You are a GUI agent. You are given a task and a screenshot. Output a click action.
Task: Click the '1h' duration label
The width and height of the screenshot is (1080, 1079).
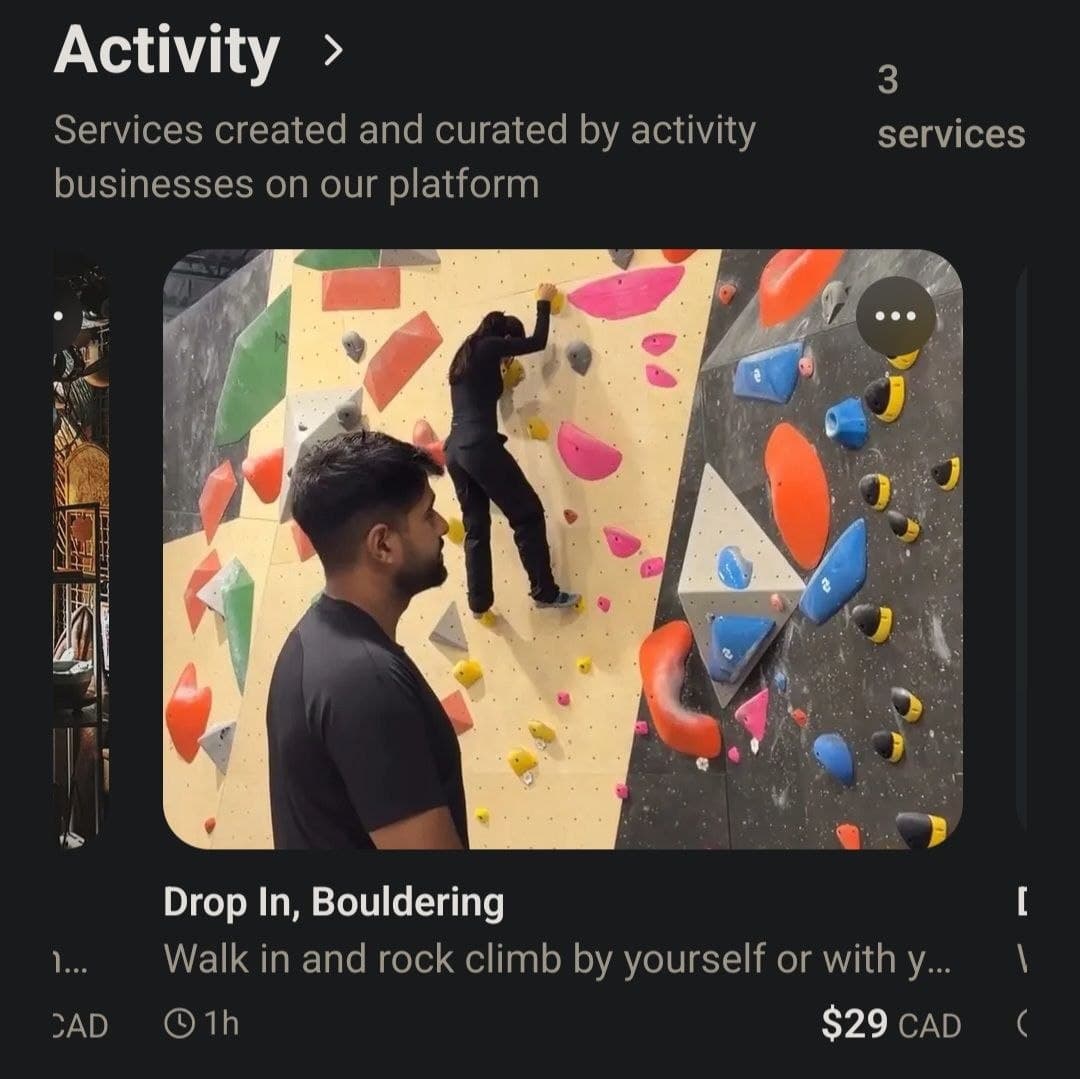point(224,1024)
